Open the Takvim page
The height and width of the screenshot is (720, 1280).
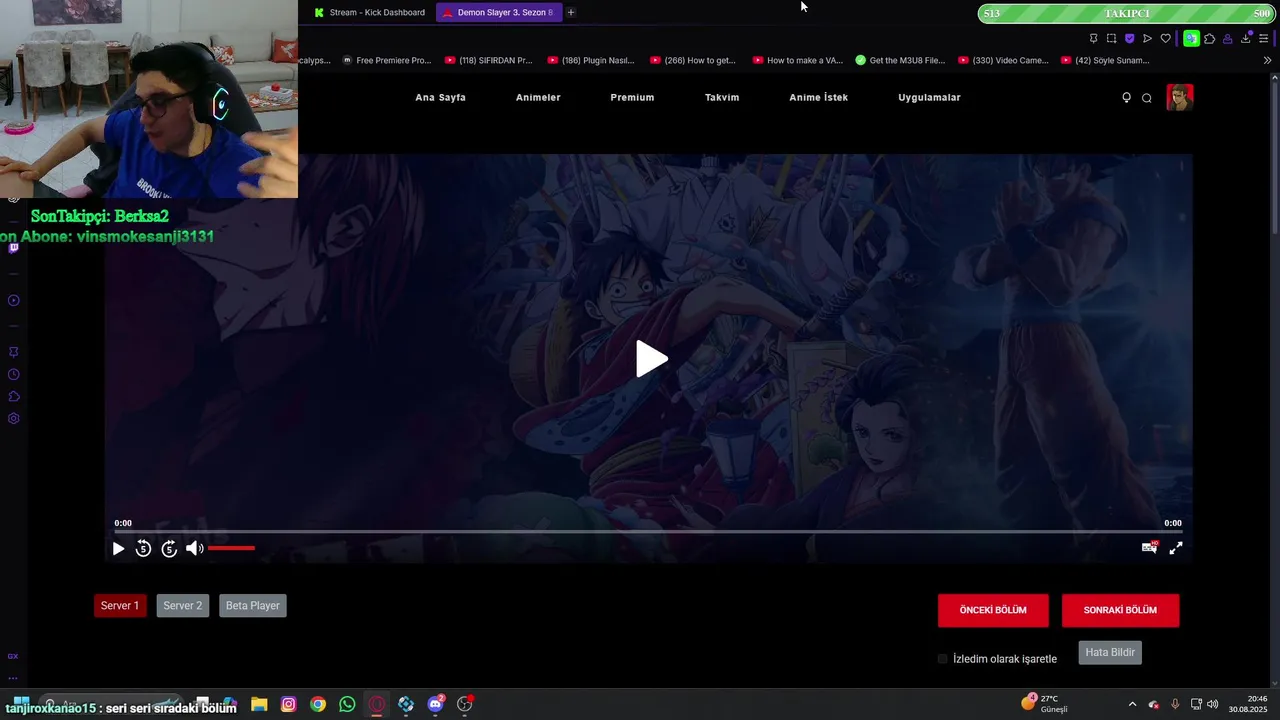pyautogui.click(x=722, y=97)
